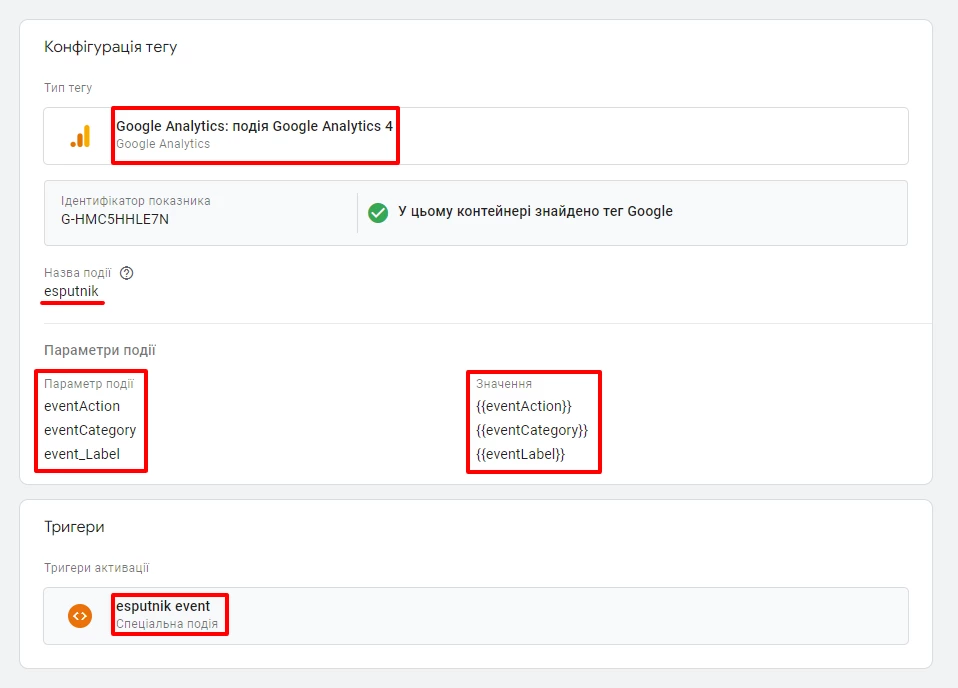Click the event name value esputnik
The image size is (958, 688).
[x=71, y=291]
